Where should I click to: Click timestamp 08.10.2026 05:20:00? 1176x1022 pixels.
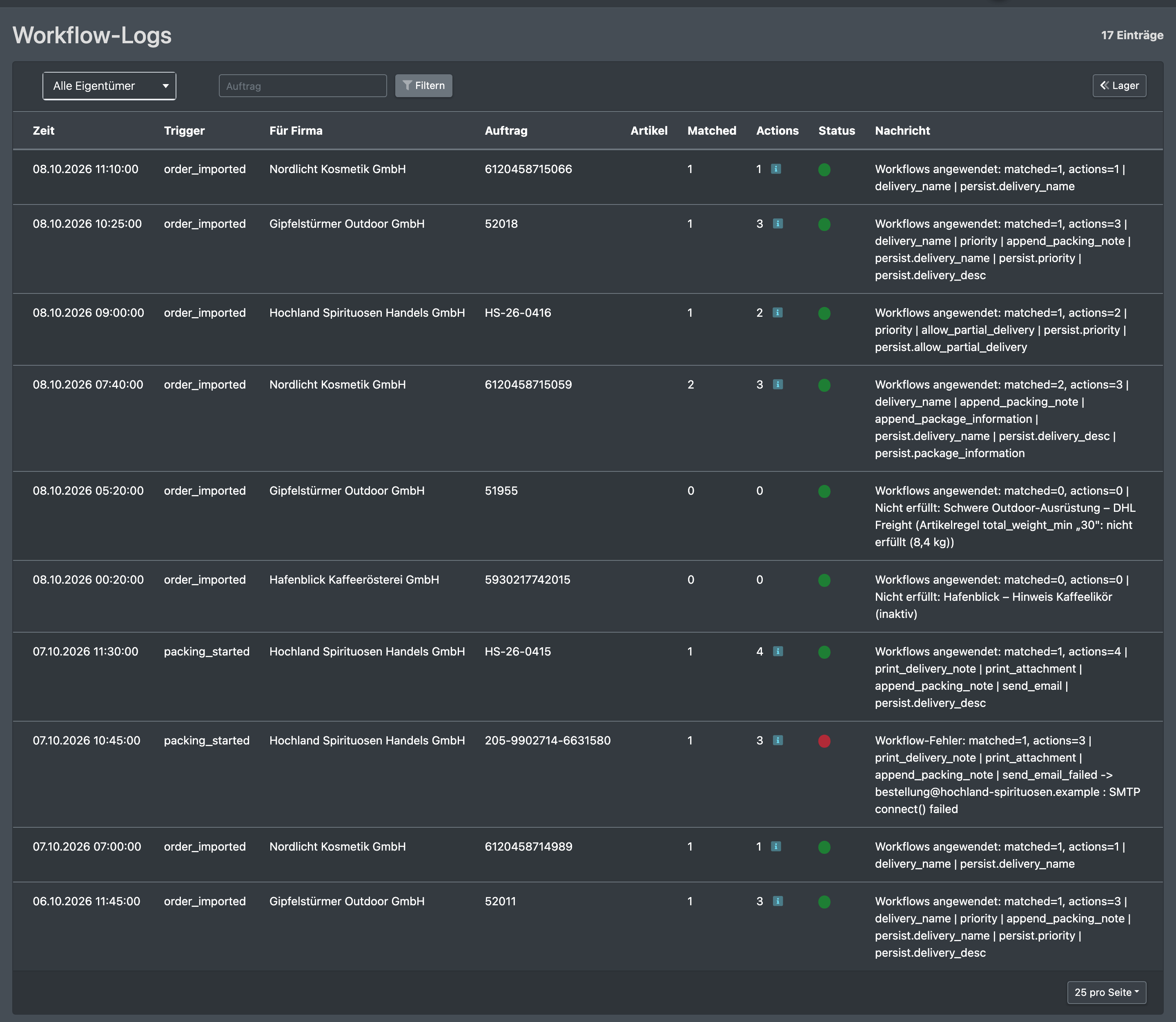(x=89, y=491)
